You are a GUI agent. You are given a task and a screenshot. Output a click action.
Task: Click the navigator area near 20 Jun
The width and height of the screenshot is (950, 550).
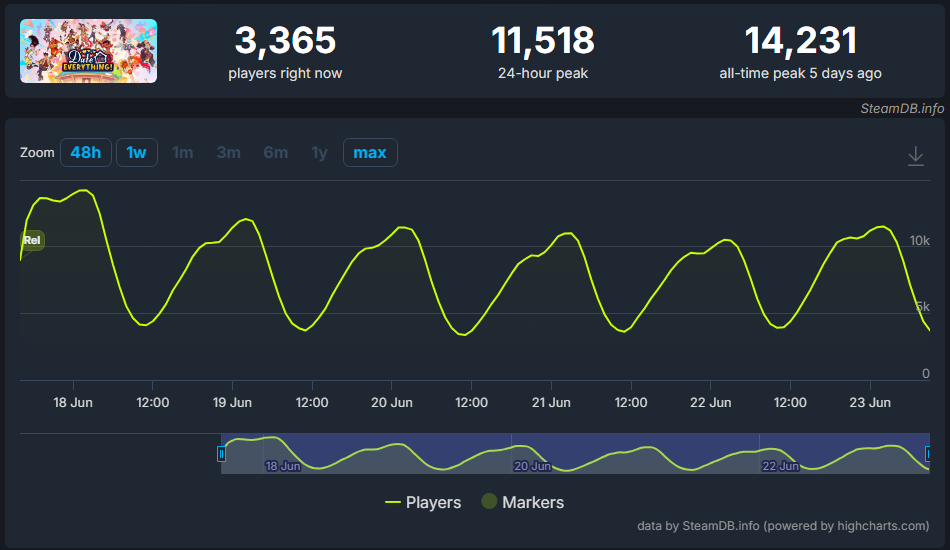tap(532, 466)
